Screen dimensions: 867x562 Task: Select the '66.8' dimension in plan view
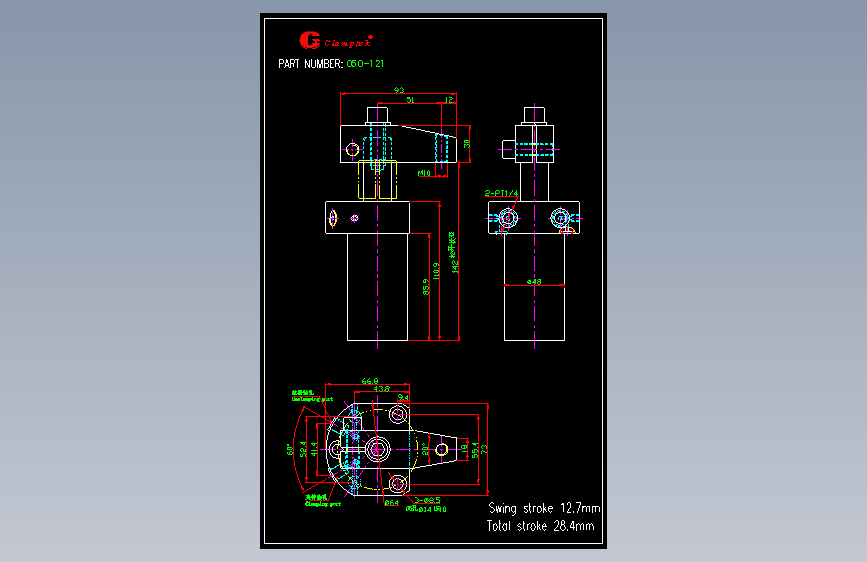click(370, 381)
